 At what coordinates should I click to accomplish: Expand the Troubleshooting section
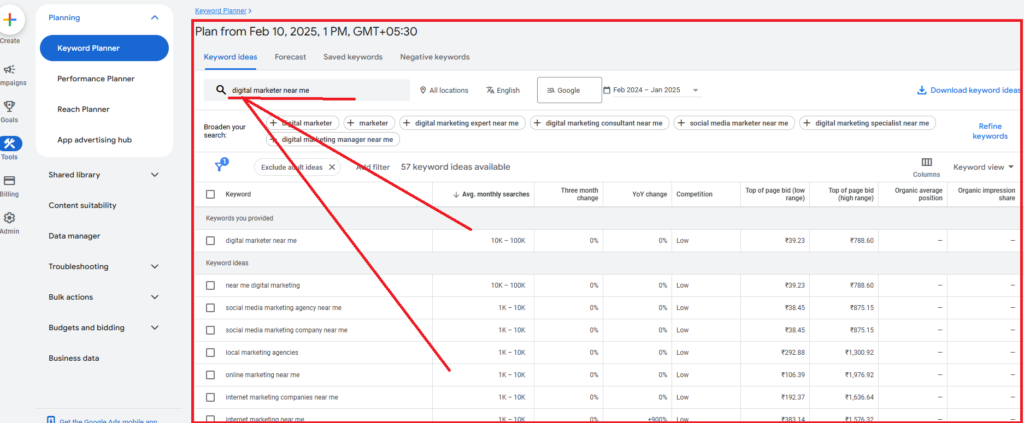(154, 266)
